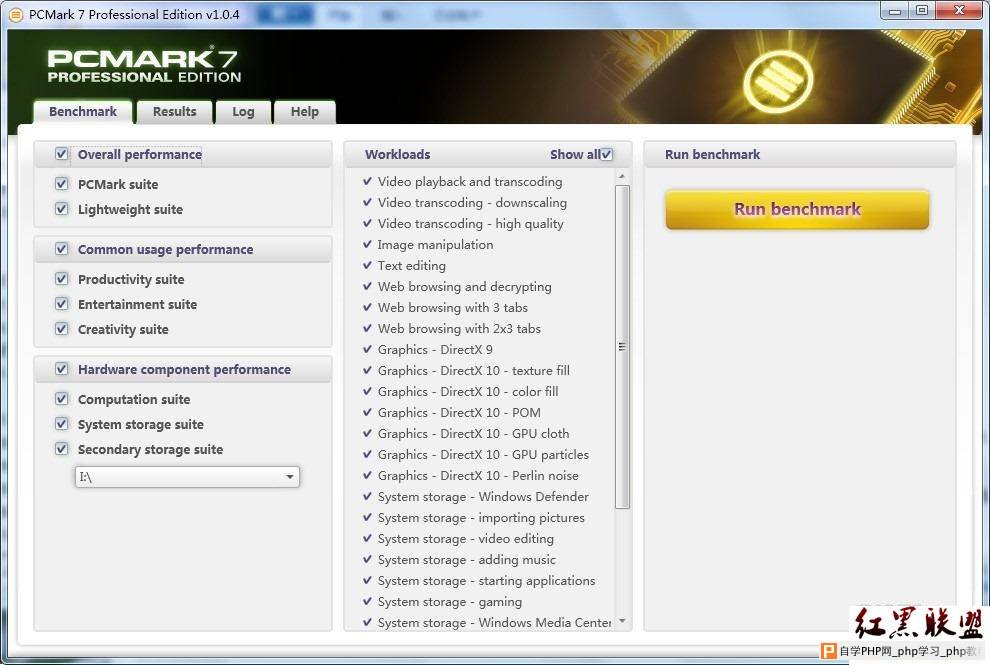
Task: Toggle Common usage performance checkbox
Action: click(x=61, y=249)
